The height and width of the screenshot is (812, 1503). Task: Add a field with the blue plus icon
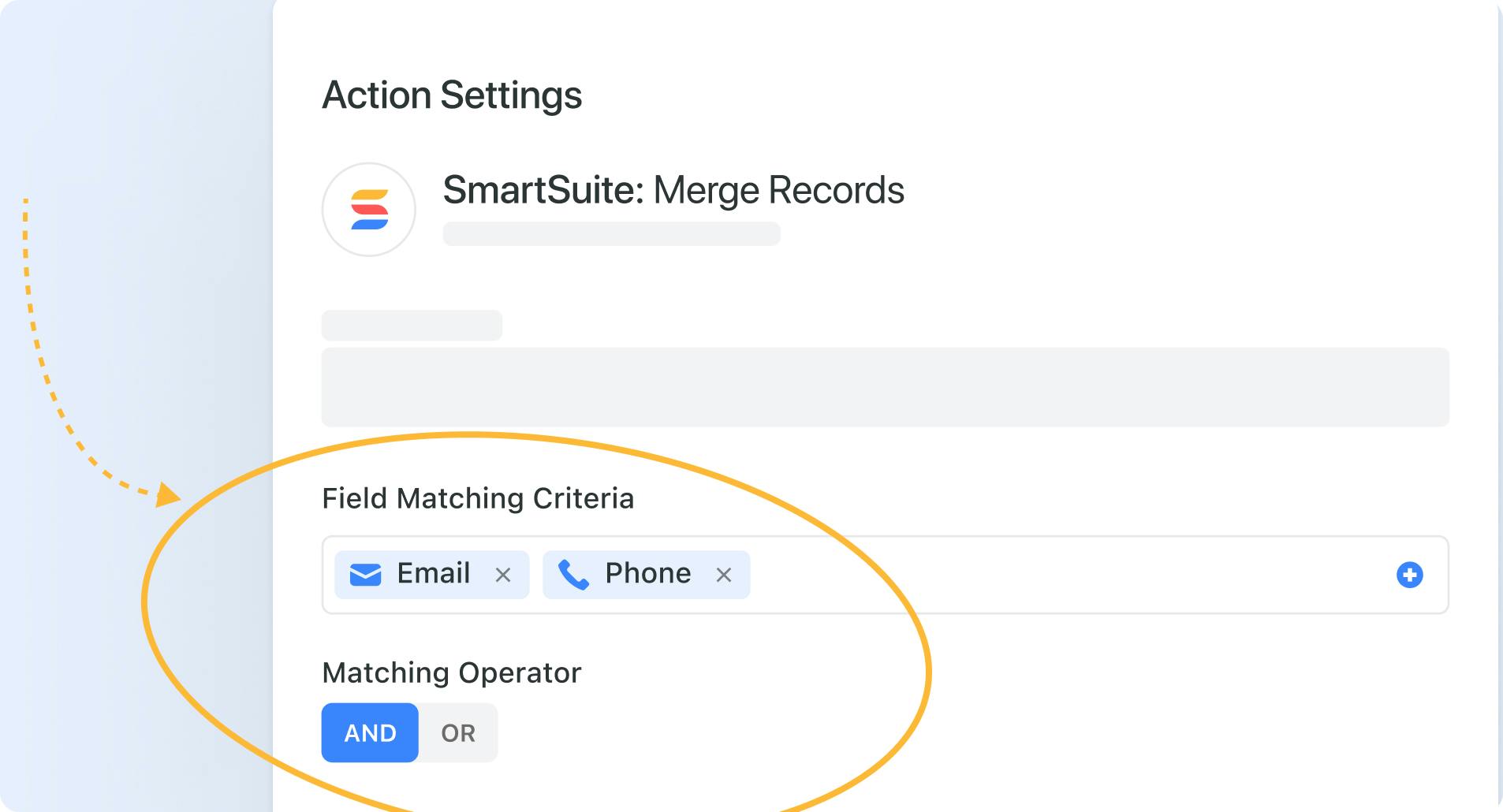pos(1409,575)
